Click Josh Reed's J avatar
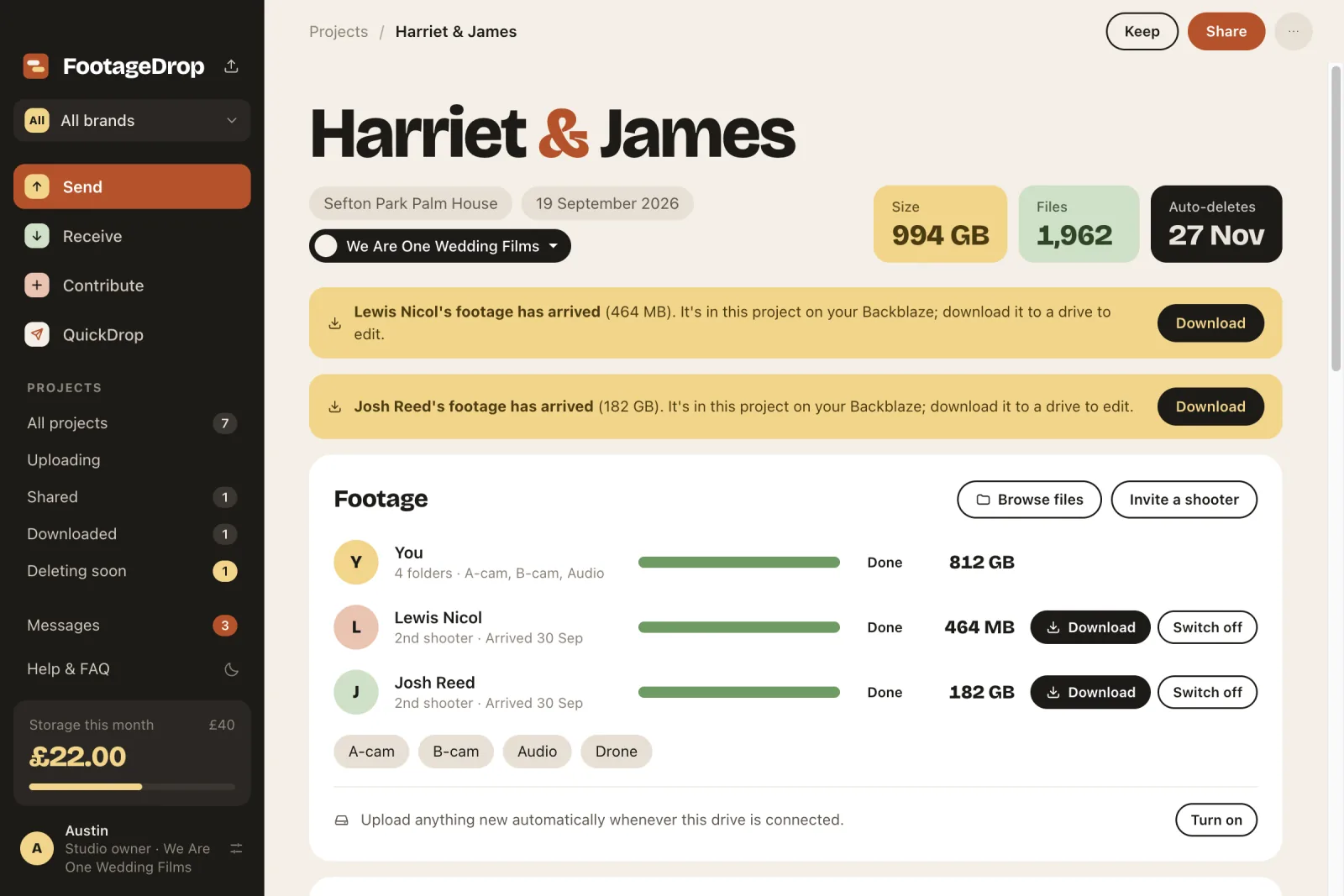This screenshot has width=1344, height=896. [356, 692]
